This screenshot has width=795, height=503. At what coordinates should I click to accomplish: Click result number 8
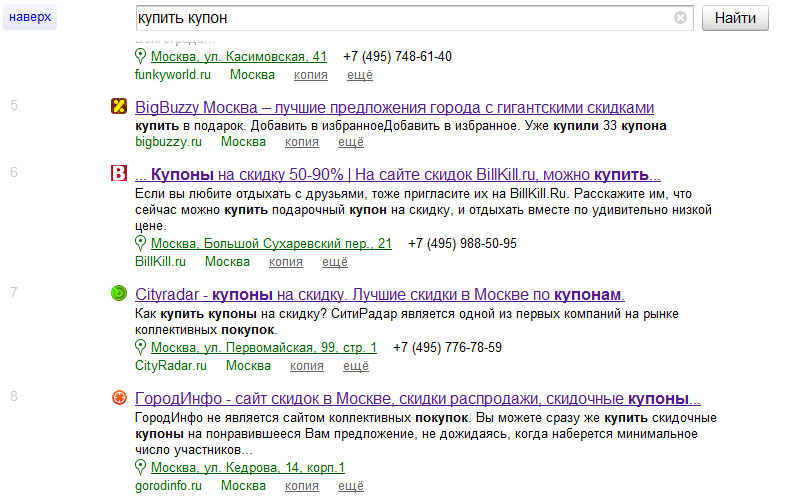[14, 397]
